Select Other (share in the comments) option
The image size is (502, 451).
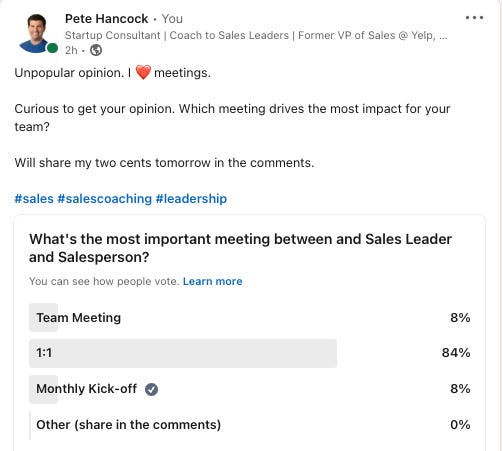(x=250, y=425)
